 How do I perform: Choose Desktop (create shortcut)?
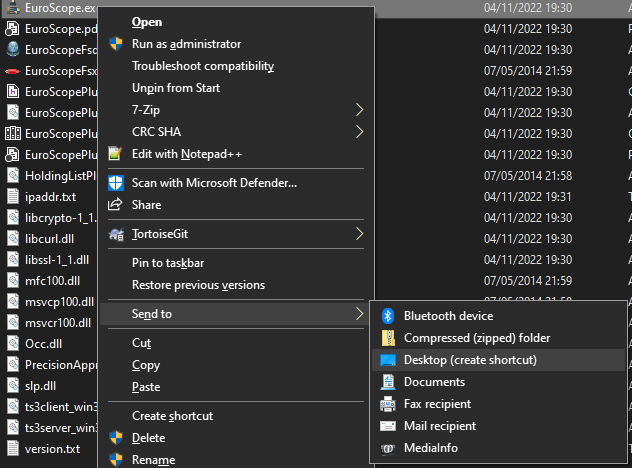470,360
